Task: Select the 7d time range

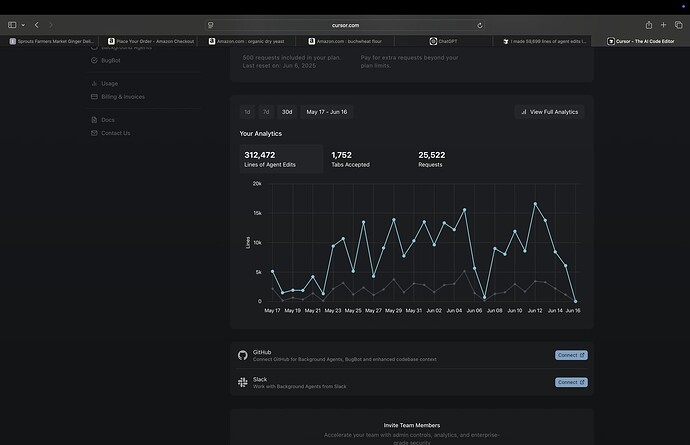Action: (x=266, y=112)
